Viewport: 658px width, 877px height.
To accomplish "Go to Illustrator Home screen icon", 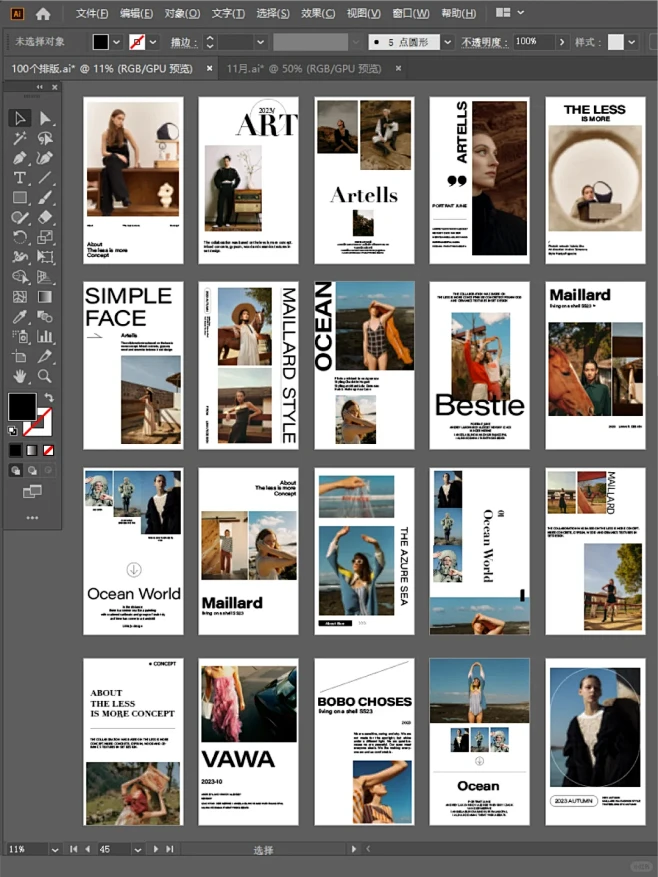I will pos(43,14).
